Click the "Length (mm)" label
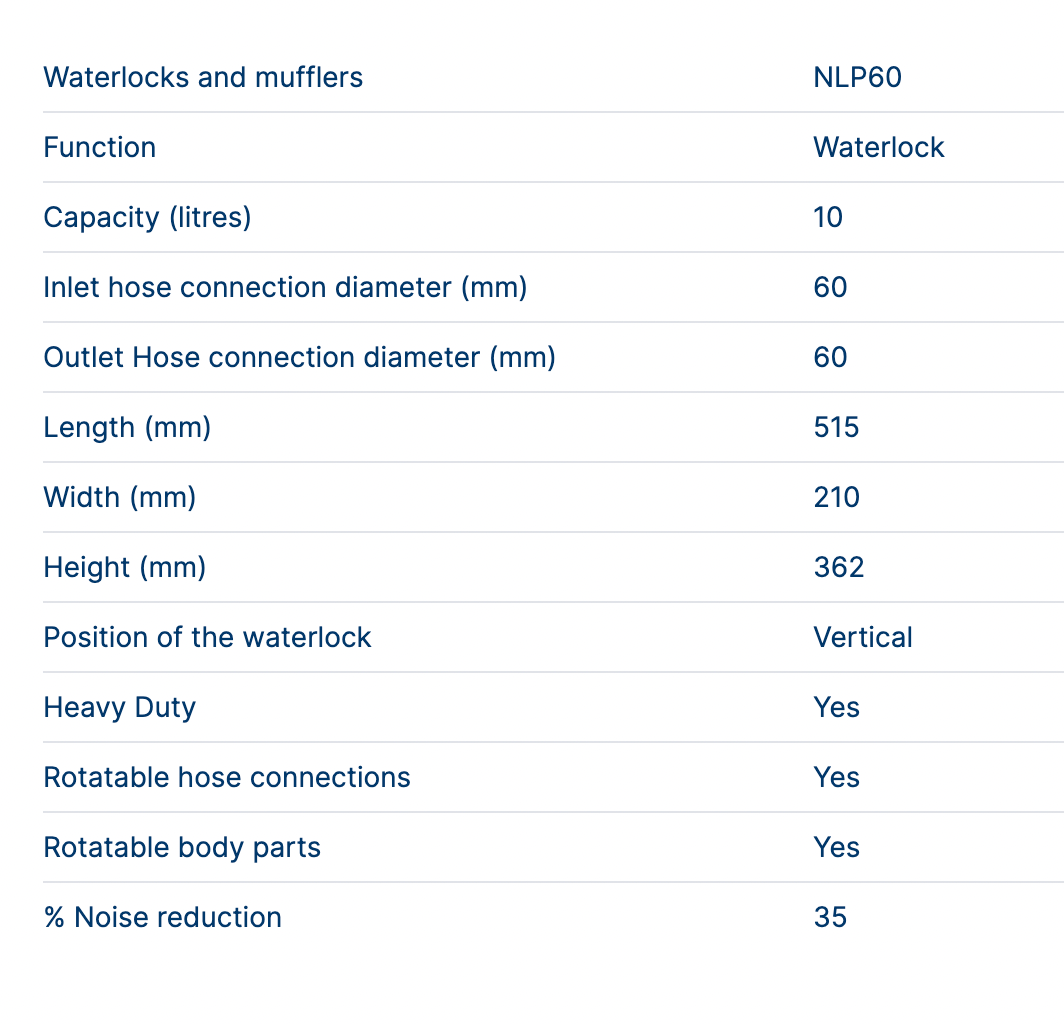1064x1024 pixels. click(x=127, y=427)
